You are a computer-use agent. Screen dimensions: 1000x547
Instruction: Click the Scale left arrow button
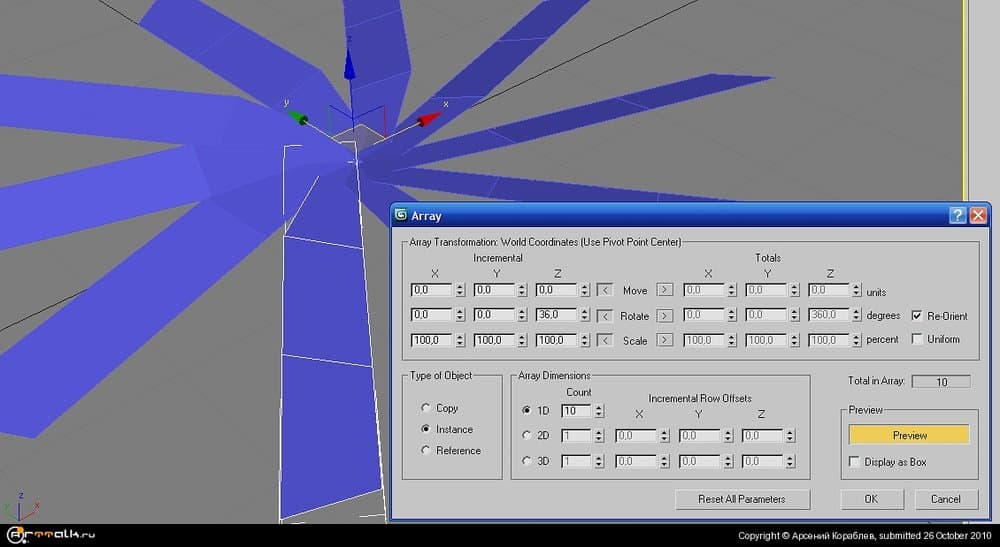(604, 340)
